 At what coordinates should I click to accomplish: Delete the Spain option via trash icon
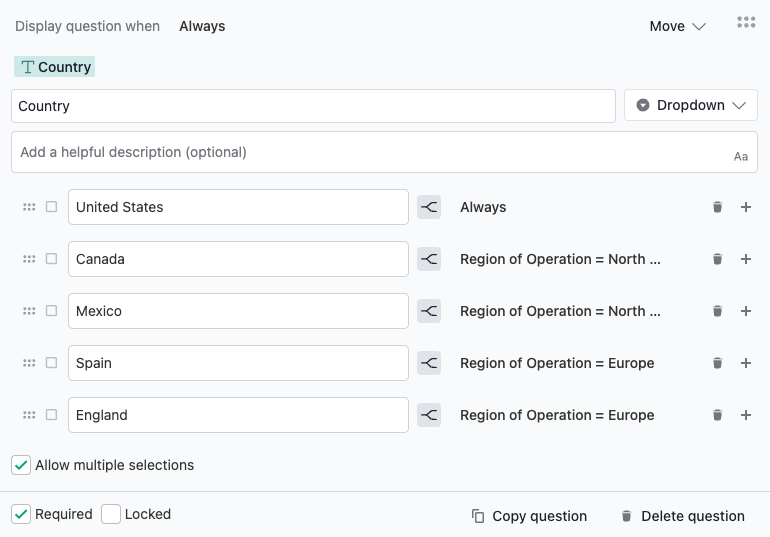[x=717, y=363]
